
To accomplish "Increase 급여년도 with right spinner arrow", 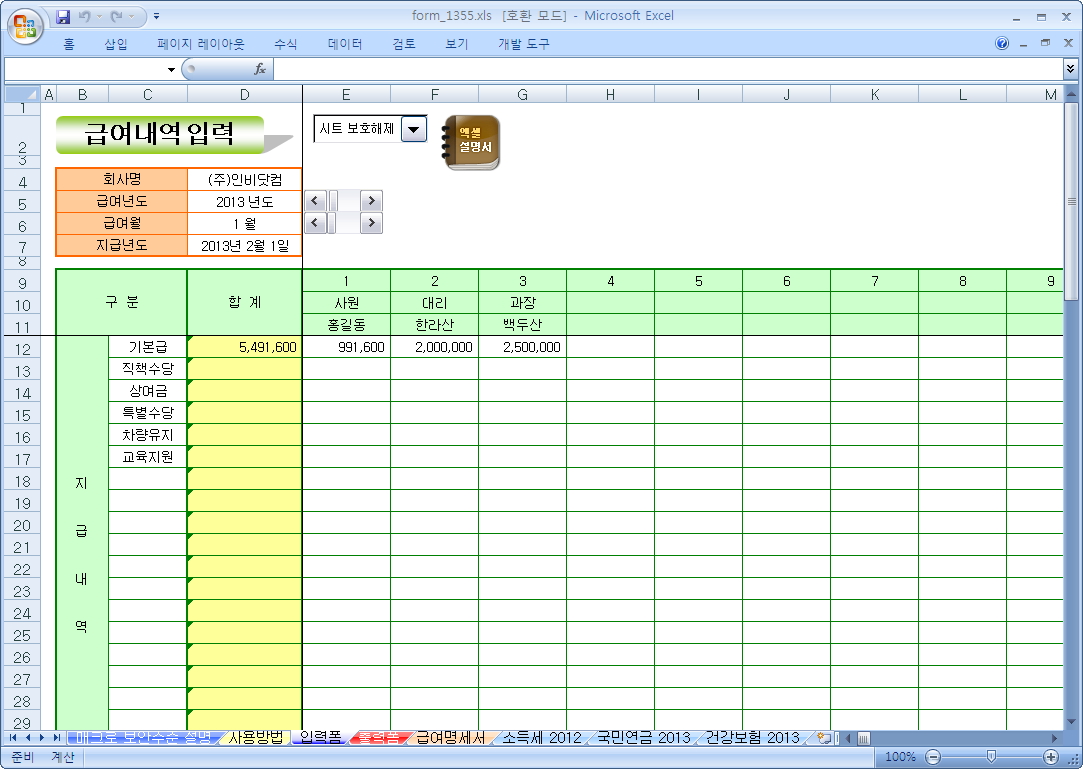I will pos(372,200).
